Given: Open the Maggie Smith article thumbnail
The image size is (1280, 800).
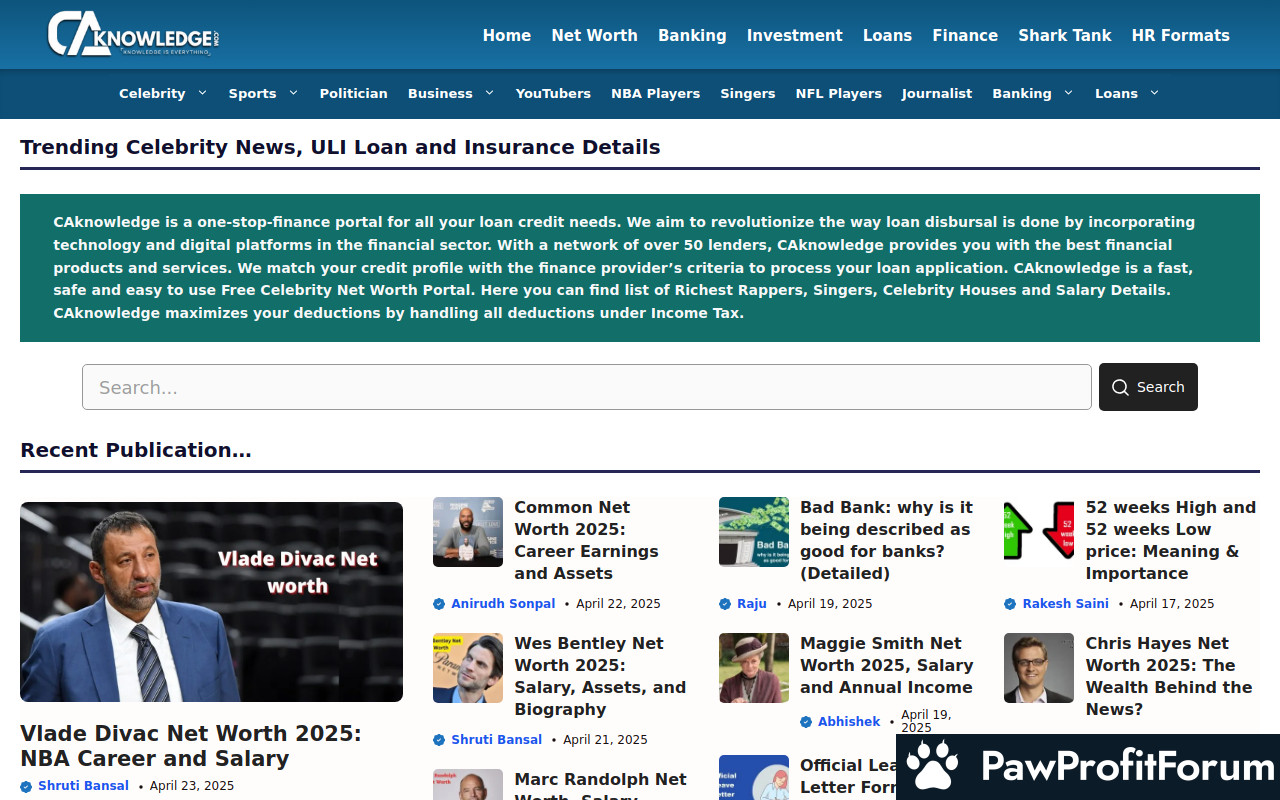Looking at the screenshot, I should tap(754, 668).
